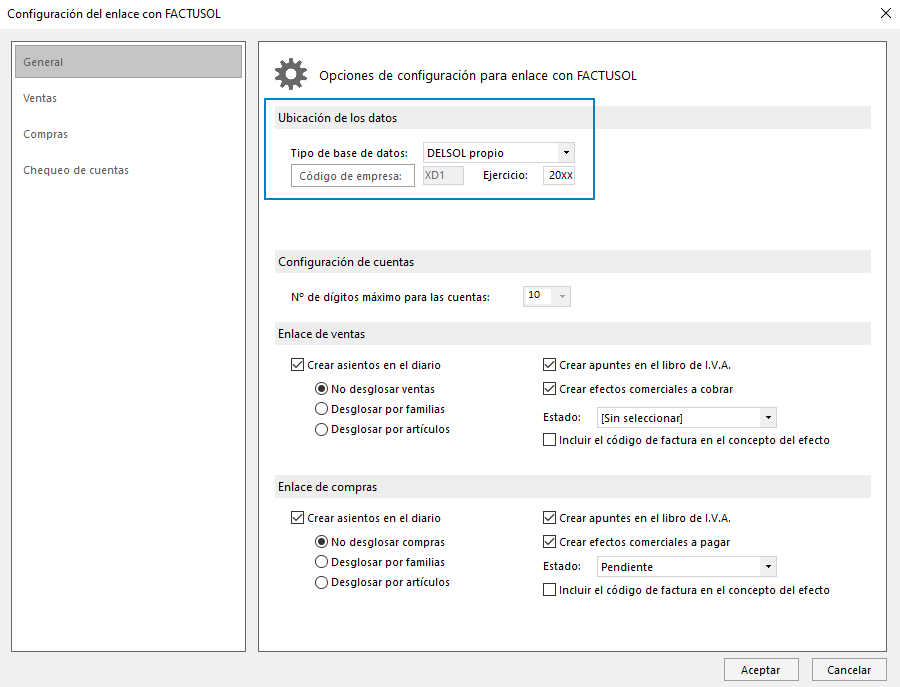Click the XD1 company code field
Image resolution: width=900 pixels, height=687 pixels.
pos(443,176)
